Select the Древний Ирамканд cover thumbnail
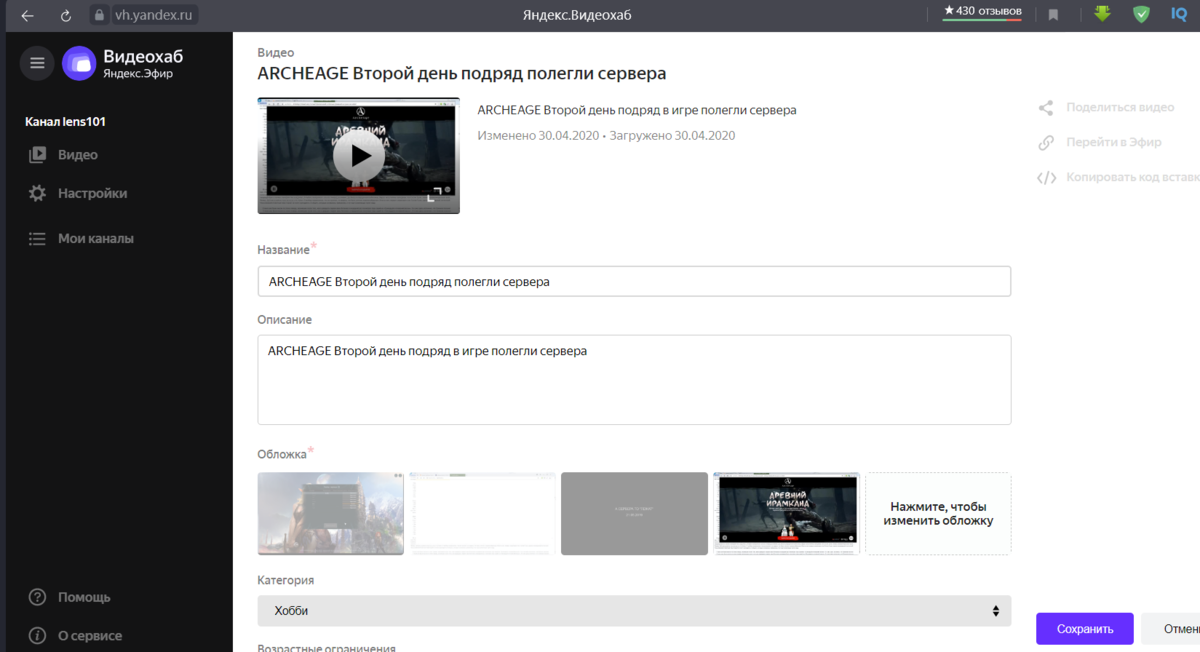 pyautogui.click(x=786, y=514)
